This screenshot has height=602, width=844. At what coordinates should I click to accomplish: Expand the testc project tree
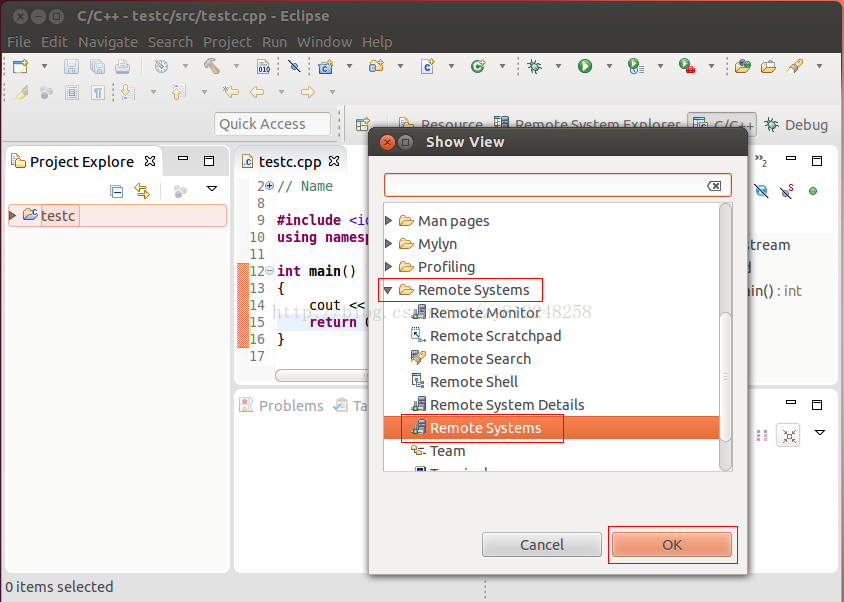click(13, 215)
